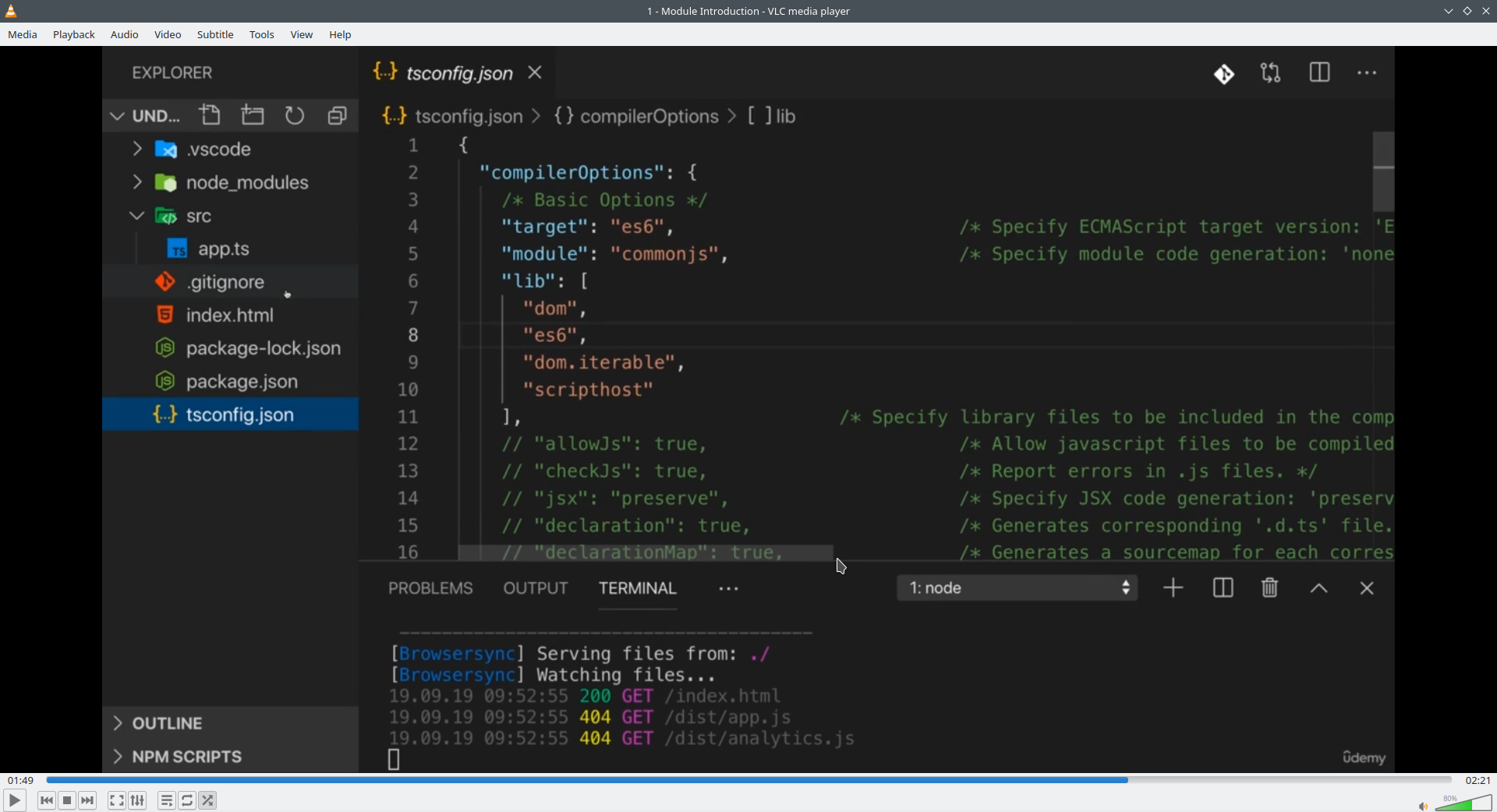
Task: Switch to the OUTPUT panel tab
Action: (x=536, y=588)
